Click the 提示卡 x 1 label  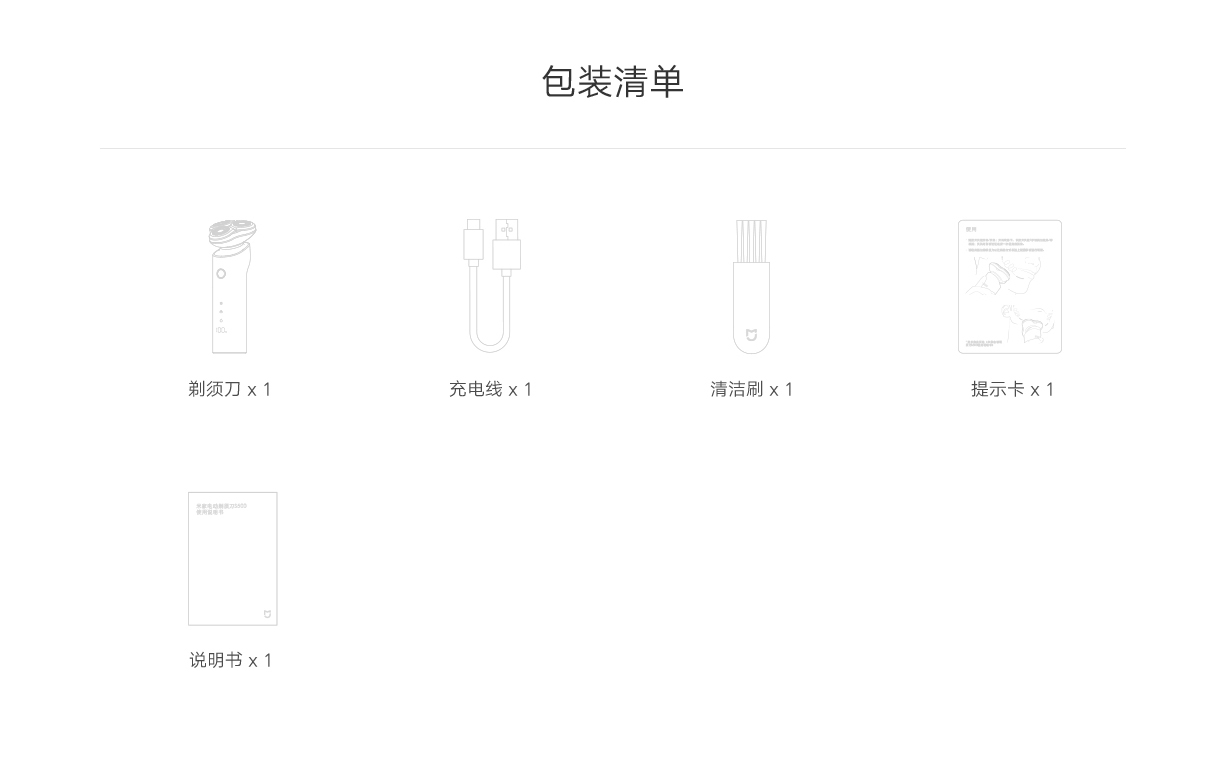click(x=1012, y=389)
